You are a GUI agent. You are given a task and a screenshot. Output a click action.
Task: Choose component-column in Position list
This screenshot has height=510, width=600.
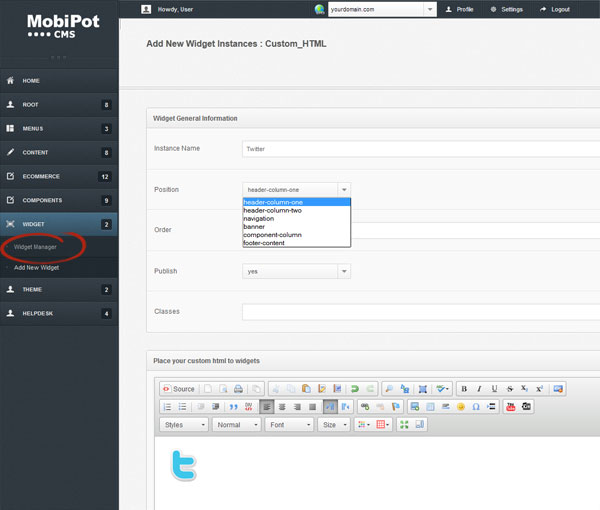297,235
